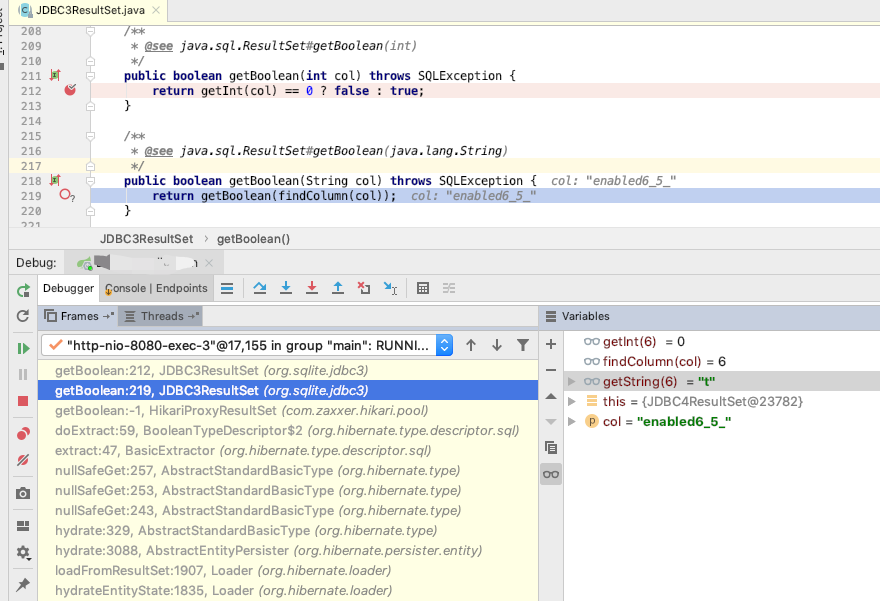Viewport: 880px width, 601px height.
Task: Click the Trace Current Stream Chain icon
Action: click(x=449, y=288)
